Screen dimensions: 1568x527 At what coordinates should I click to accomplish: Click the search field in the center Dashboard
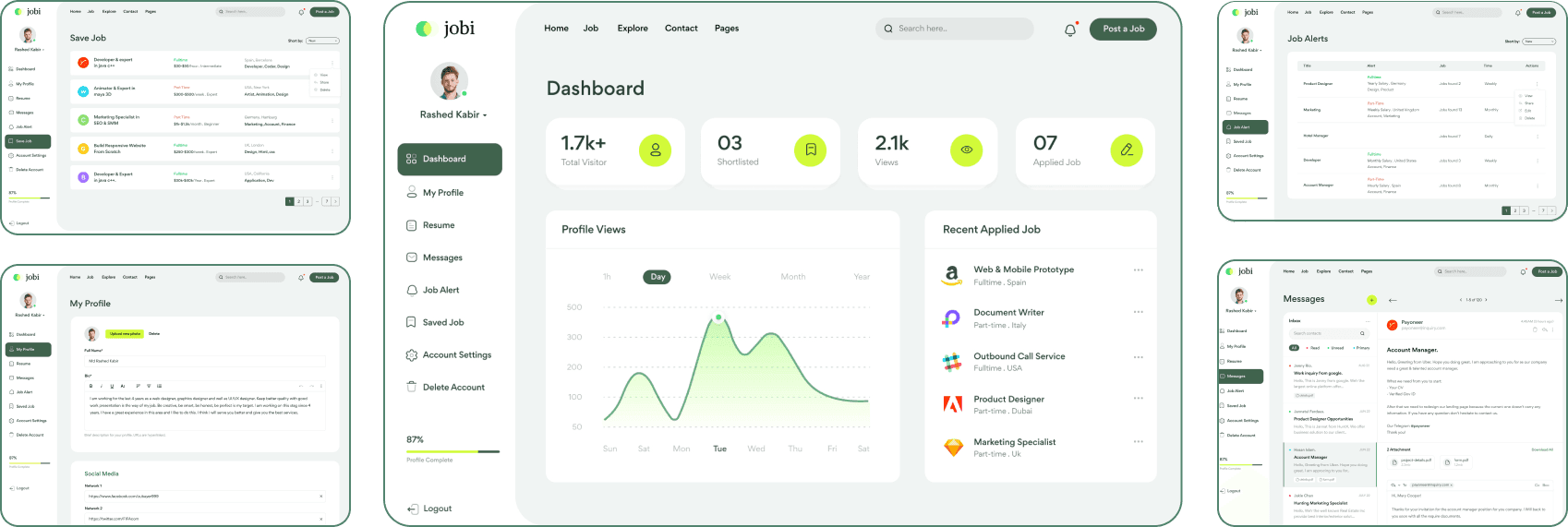pyautogui.click(x=955, y=29)
